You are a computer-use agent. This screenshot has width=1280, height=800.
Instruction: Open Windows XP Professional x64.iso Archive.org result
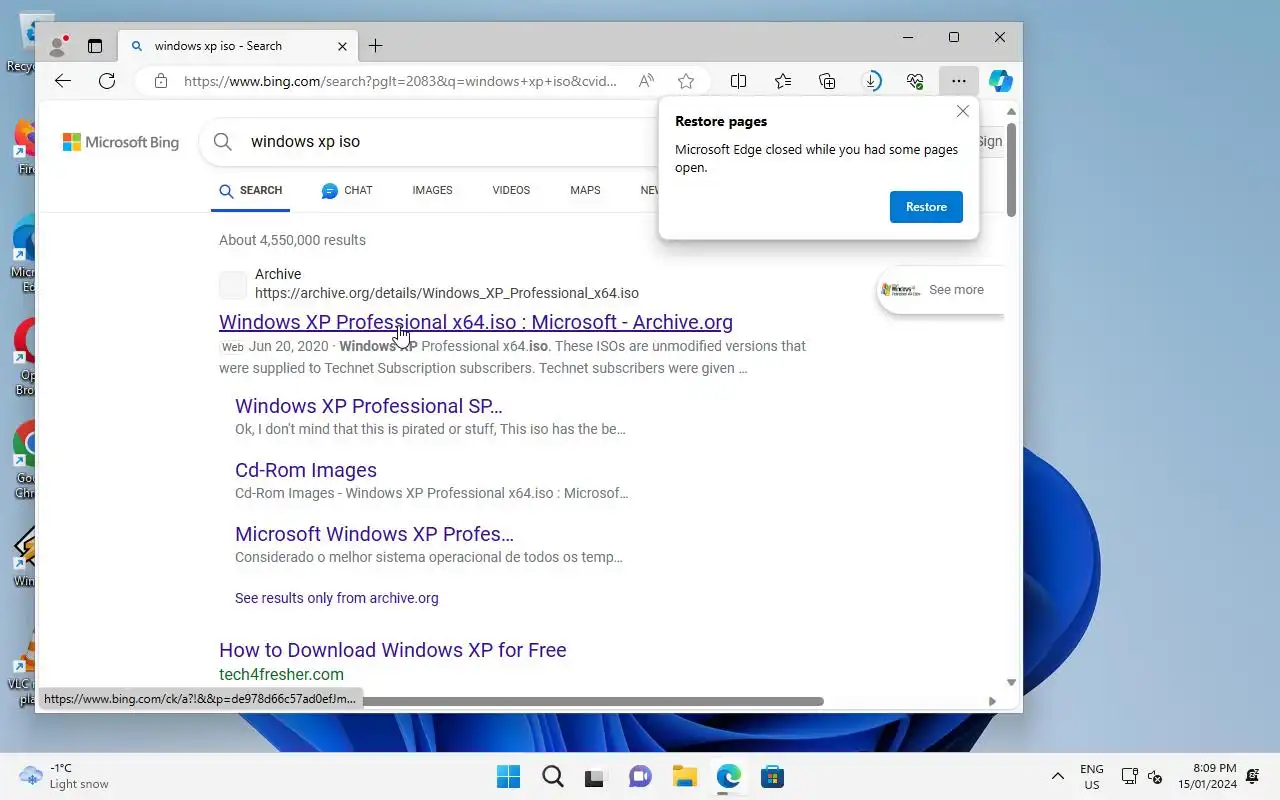(x=476, y=322)
